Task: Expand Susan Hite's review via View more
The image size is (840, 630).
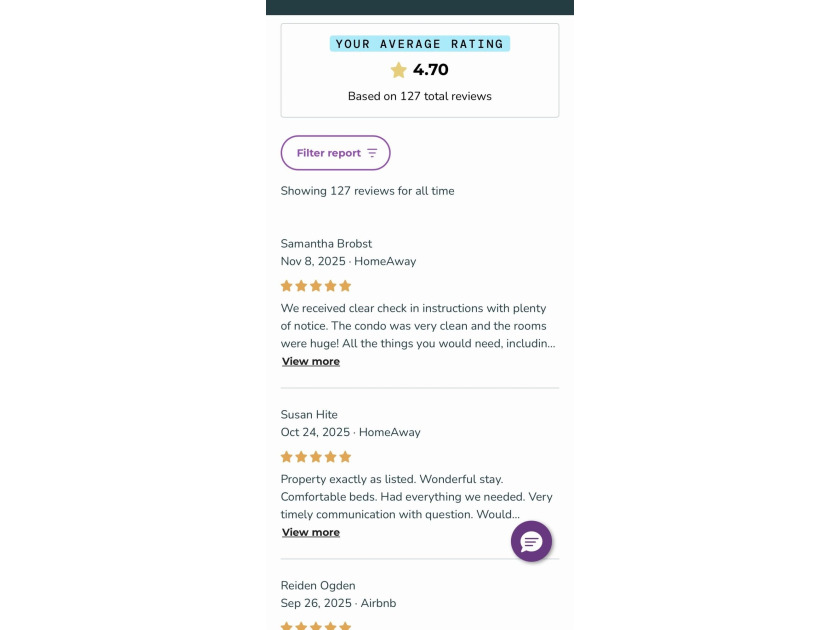Action: click(x=311, y=532)
